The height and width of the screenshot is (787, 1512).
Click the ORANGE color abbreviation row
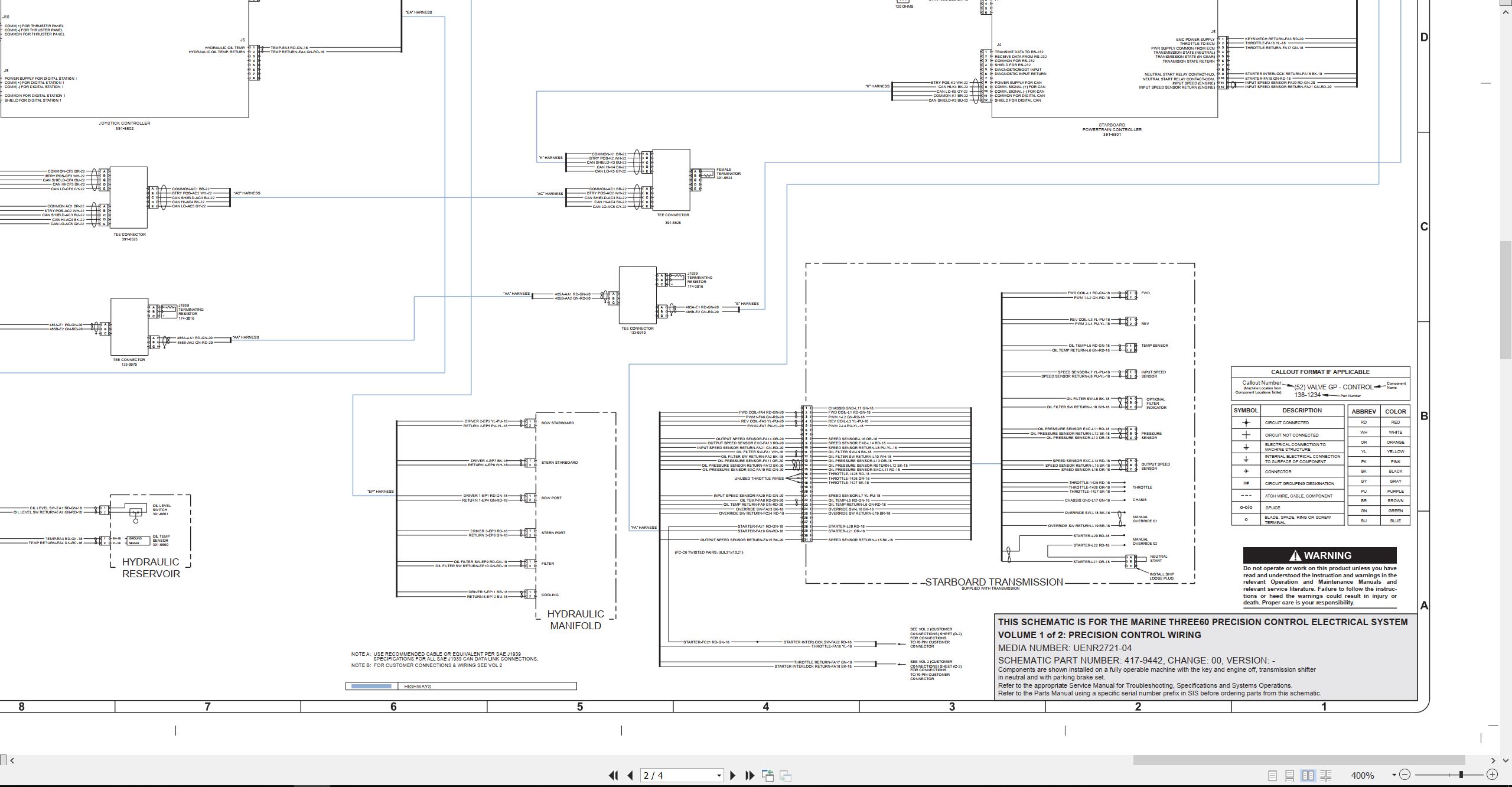1379,442
